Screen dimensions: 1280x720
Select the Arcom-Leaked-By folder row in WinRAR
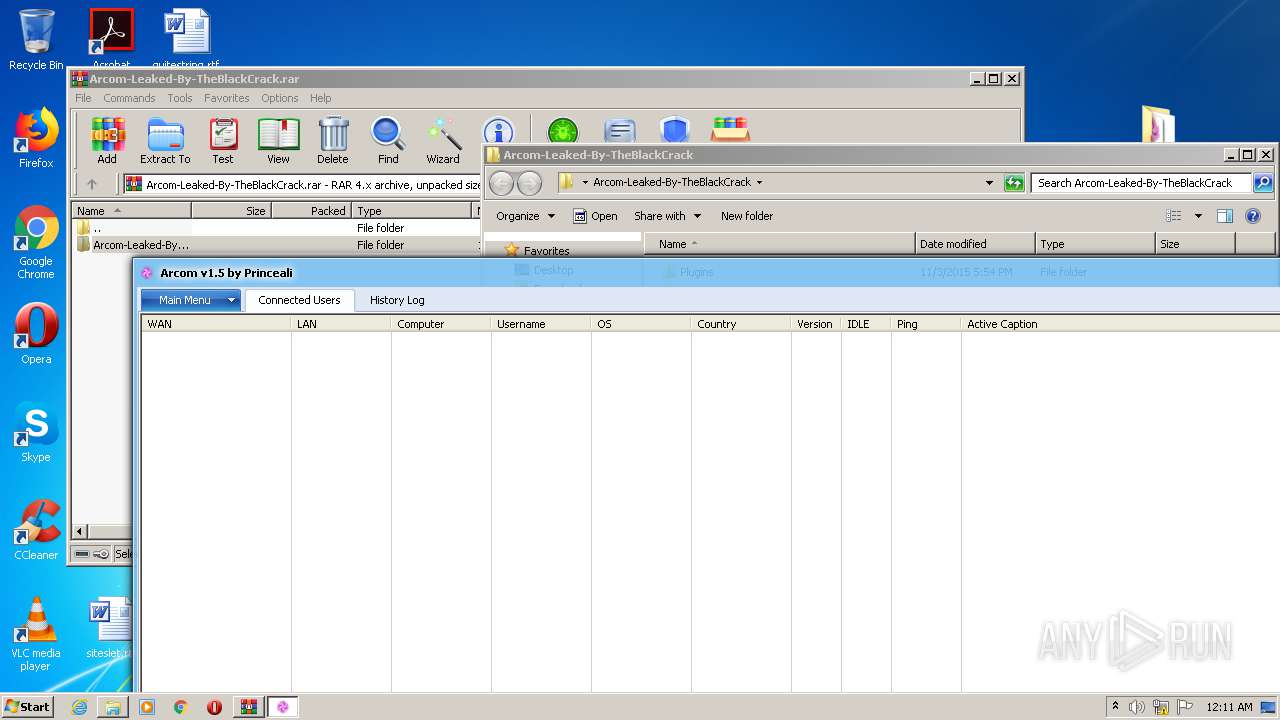click(x=276, y=245)
